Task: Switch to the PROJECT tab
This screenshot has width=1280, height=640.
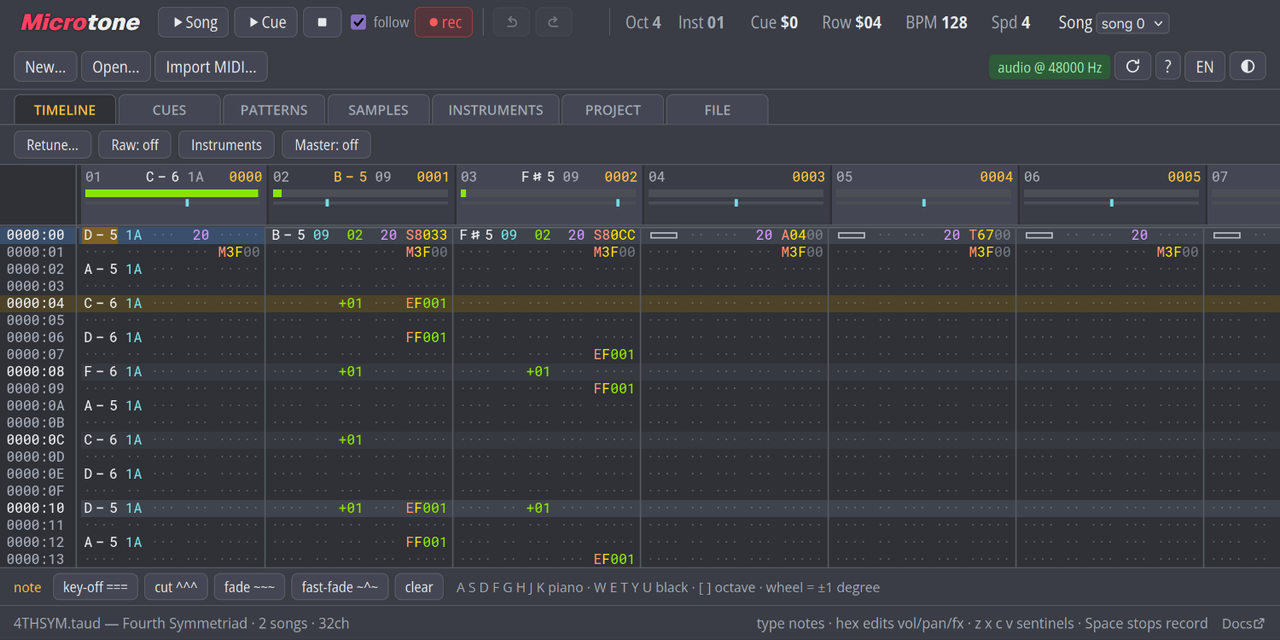Action: pyautogui.click(x=613, y=110)
